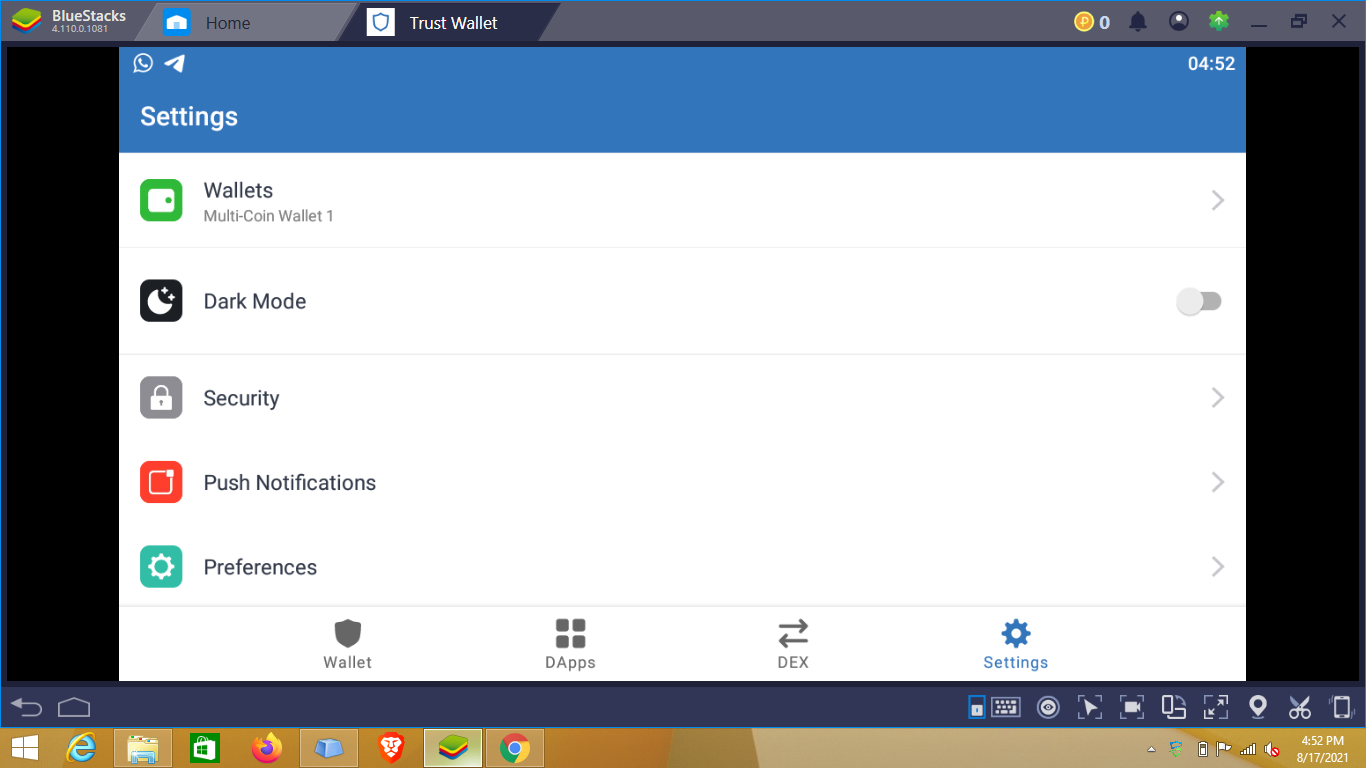Take a screenshot with the scissors icon
Screen dimensions: 1366x768
(x=1300, y=707)
